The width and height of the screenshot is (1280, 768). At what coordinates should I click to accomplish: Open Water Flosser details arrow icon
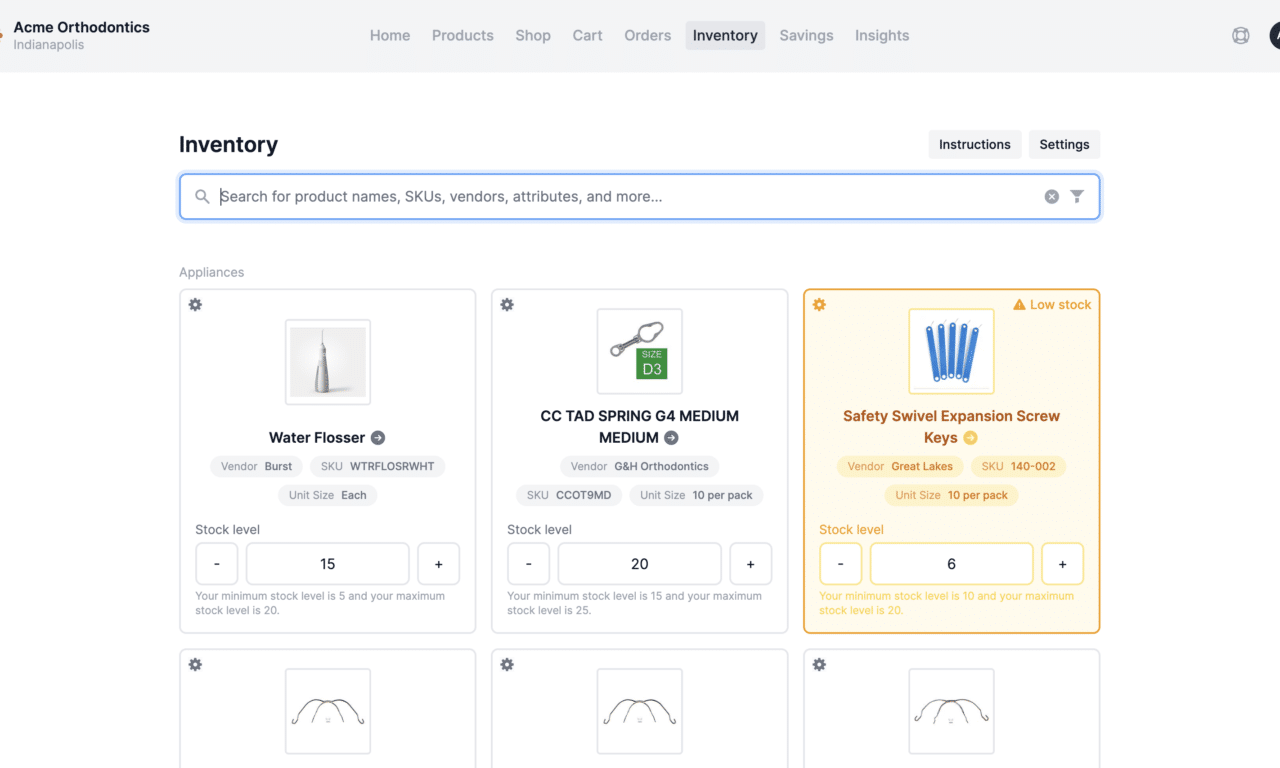click(378, 438)
